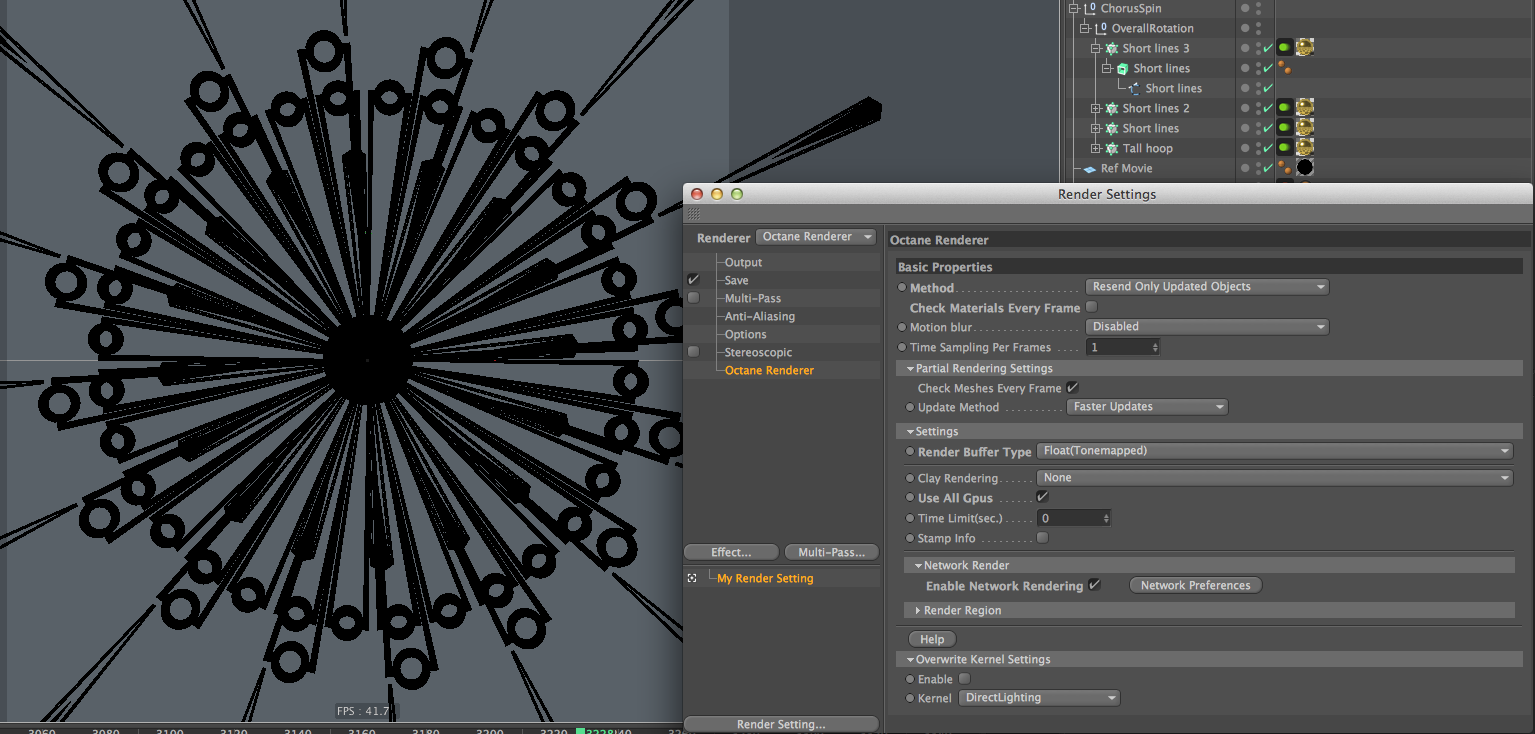Check Enable under Overwrite Kernel Settings
Viewport: 1535px width, 734px height.
tap(965, 679)
